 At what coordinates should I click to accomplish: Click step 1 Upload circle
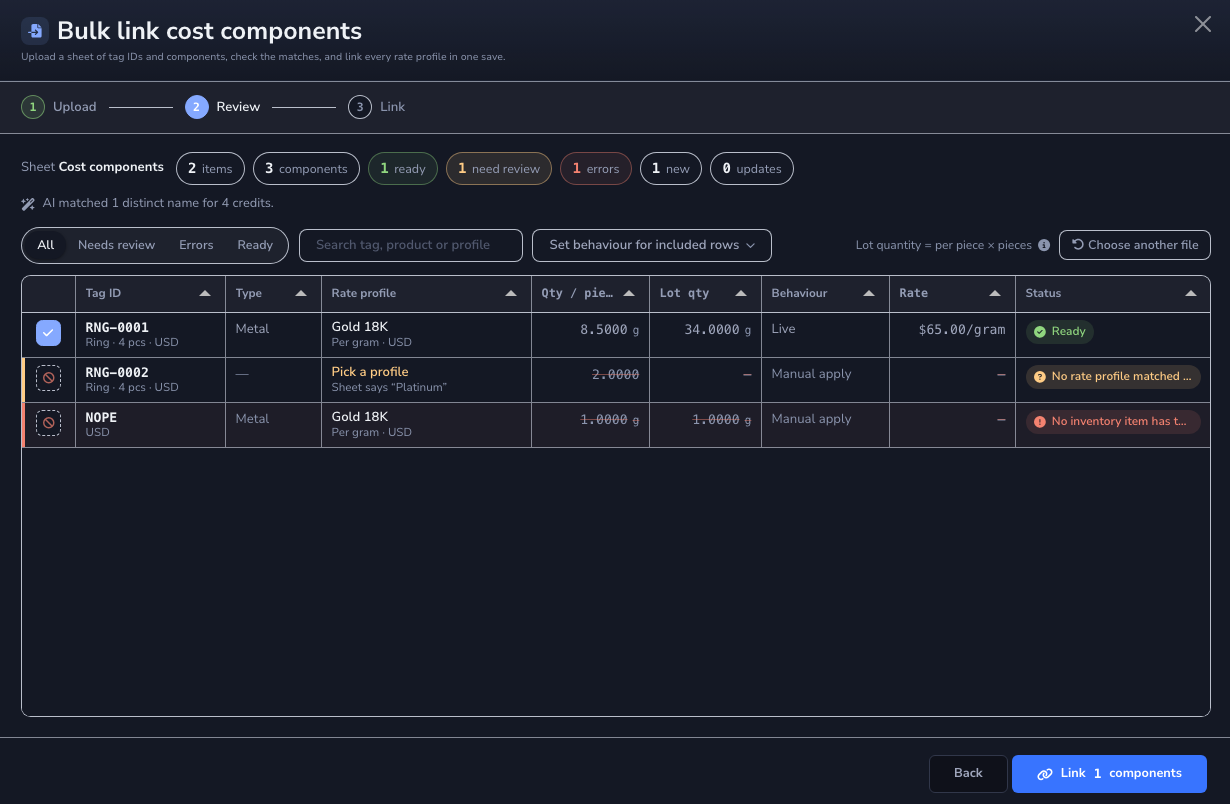click(33, 107)
